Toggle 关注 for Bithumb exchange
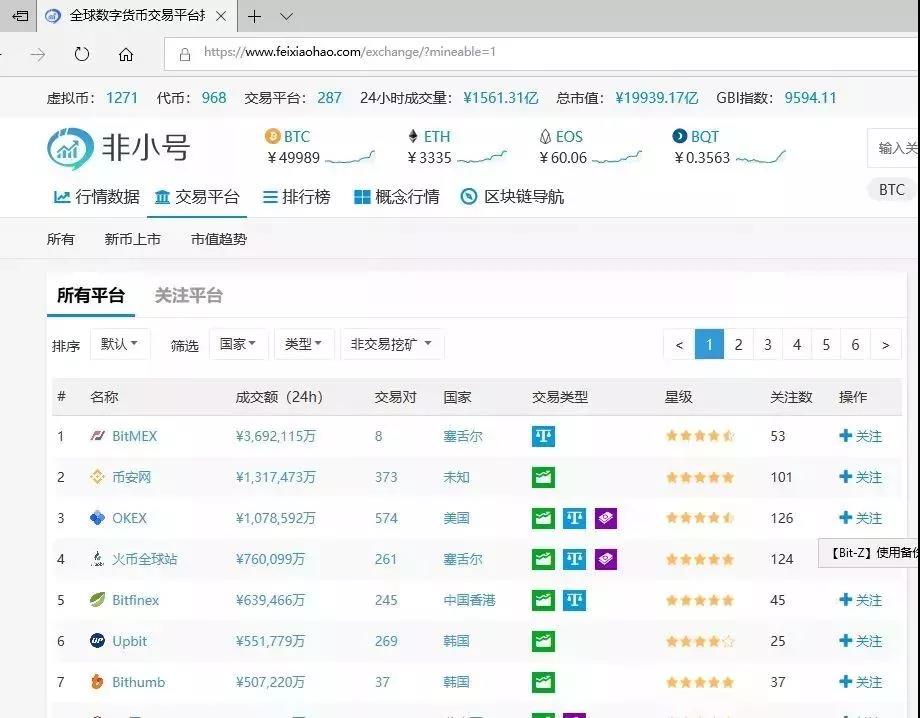Screen dimensions: 920x718 pos(860,682)
